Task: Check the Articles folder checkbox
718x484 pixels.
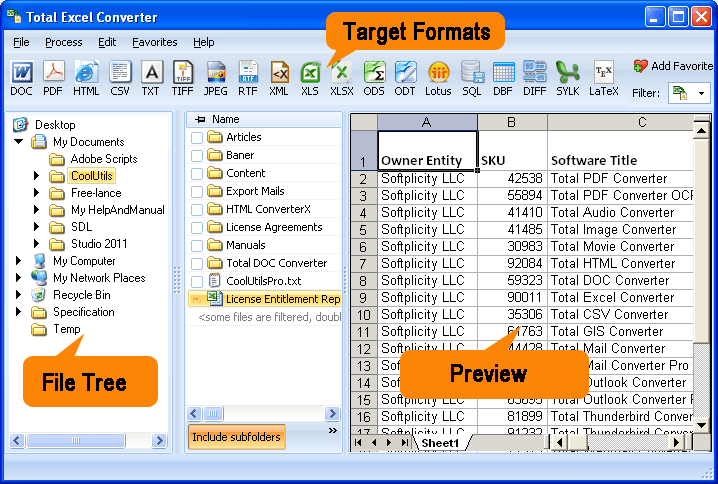Action: (x=197, y=137)
